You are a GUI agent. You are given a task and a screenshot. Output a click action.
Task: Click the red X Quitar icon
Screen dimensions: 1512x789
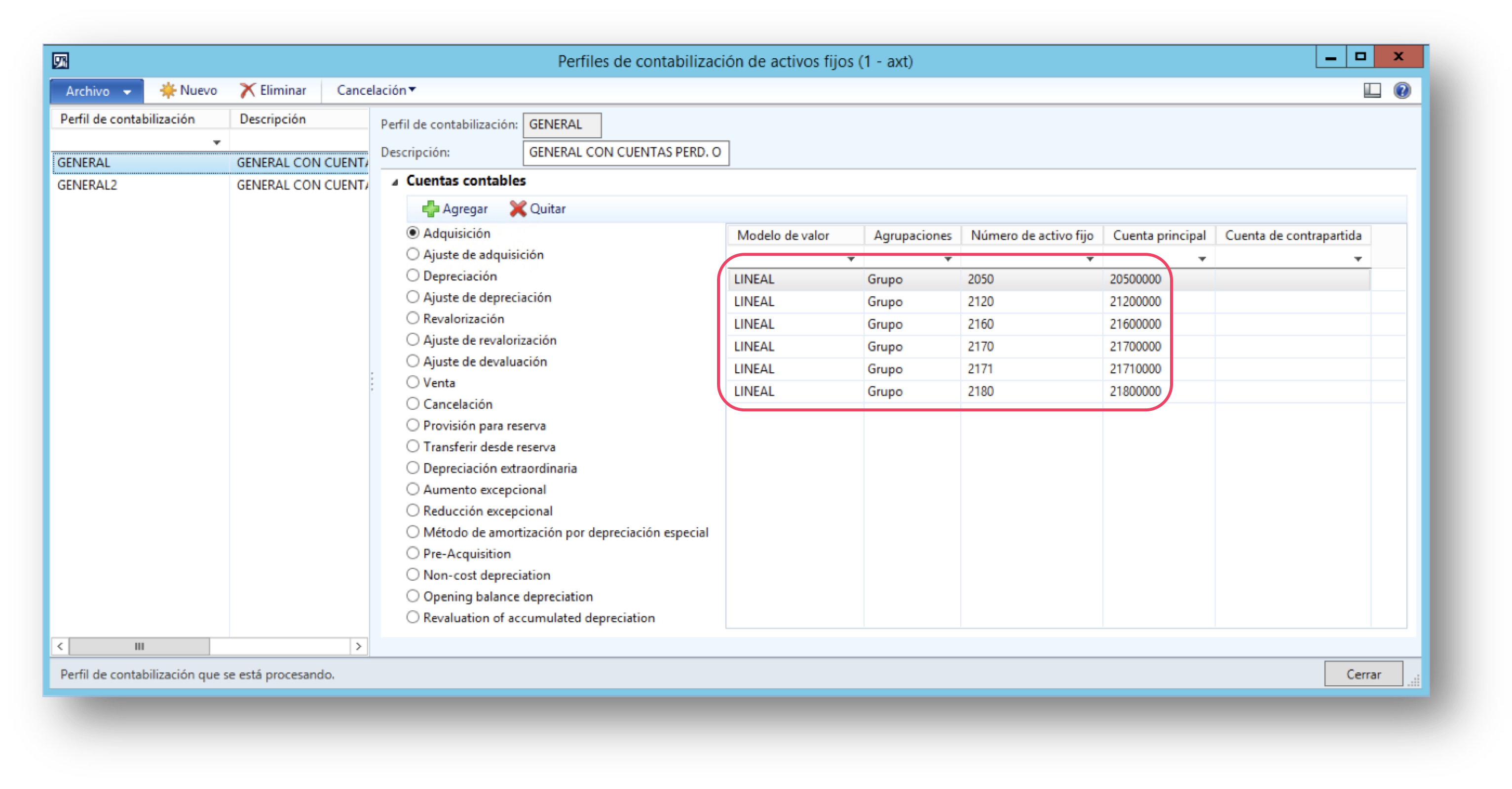tap(518, 208)
